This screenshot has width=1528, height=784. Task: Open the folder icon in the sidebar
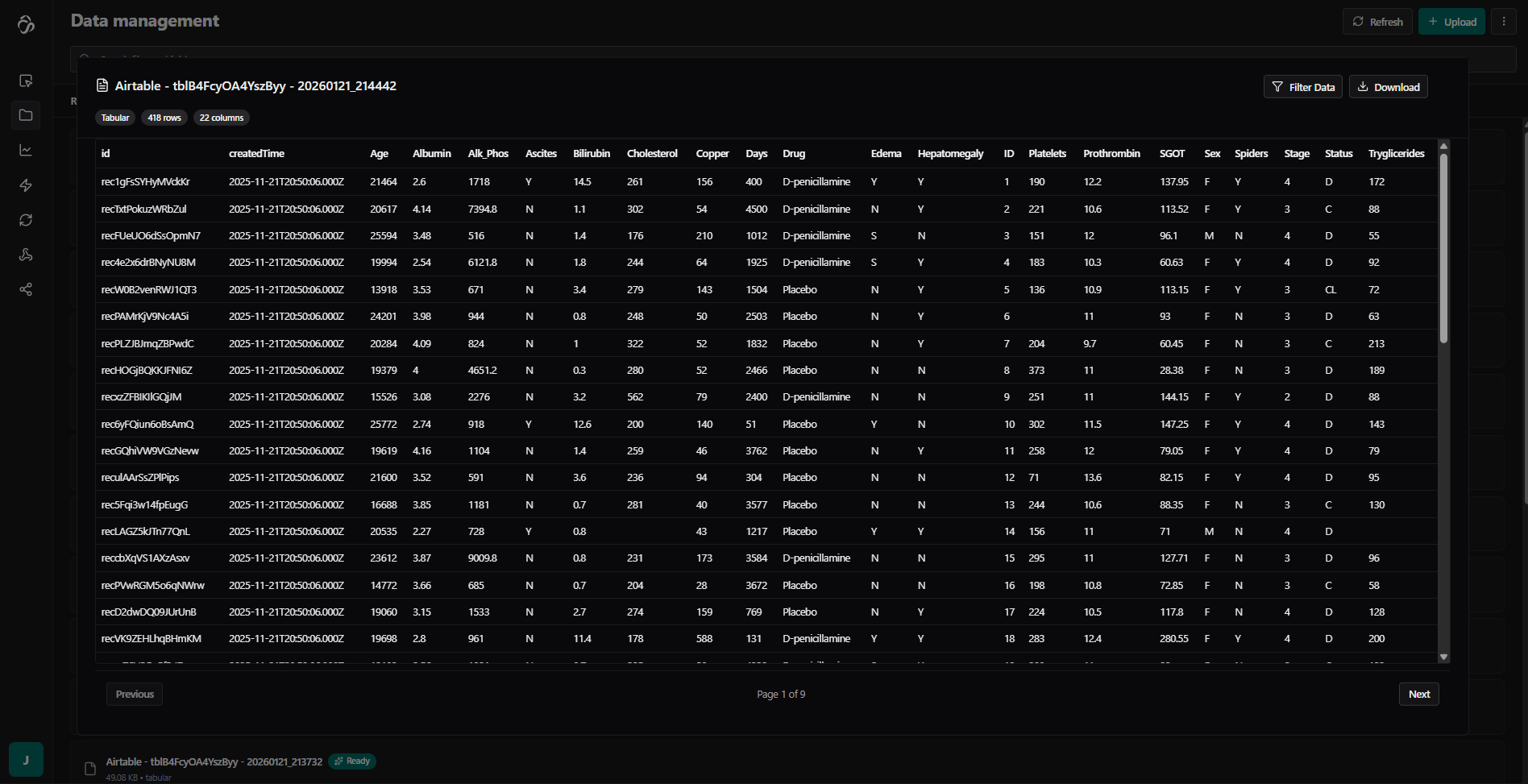(26, 115)
